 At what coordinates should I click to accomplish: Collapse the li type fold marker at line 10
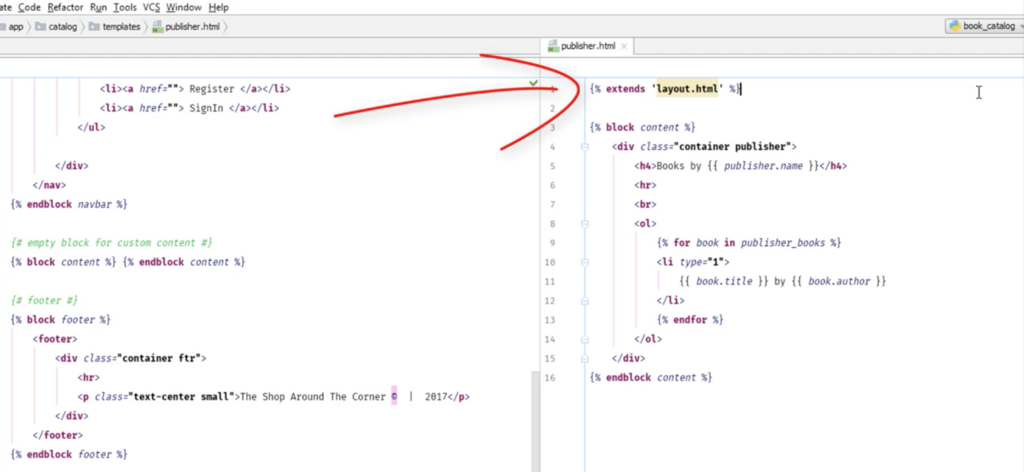pos(584,262)
